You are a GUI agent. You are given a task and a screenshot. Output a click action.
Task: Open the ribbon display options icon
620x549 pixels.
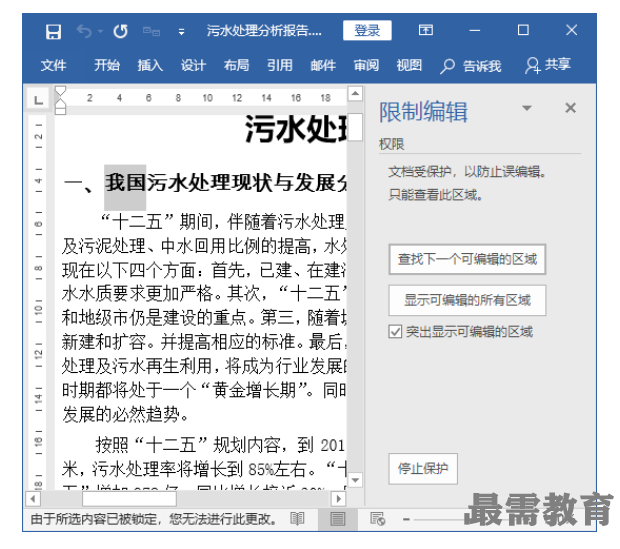pos(426,30)
